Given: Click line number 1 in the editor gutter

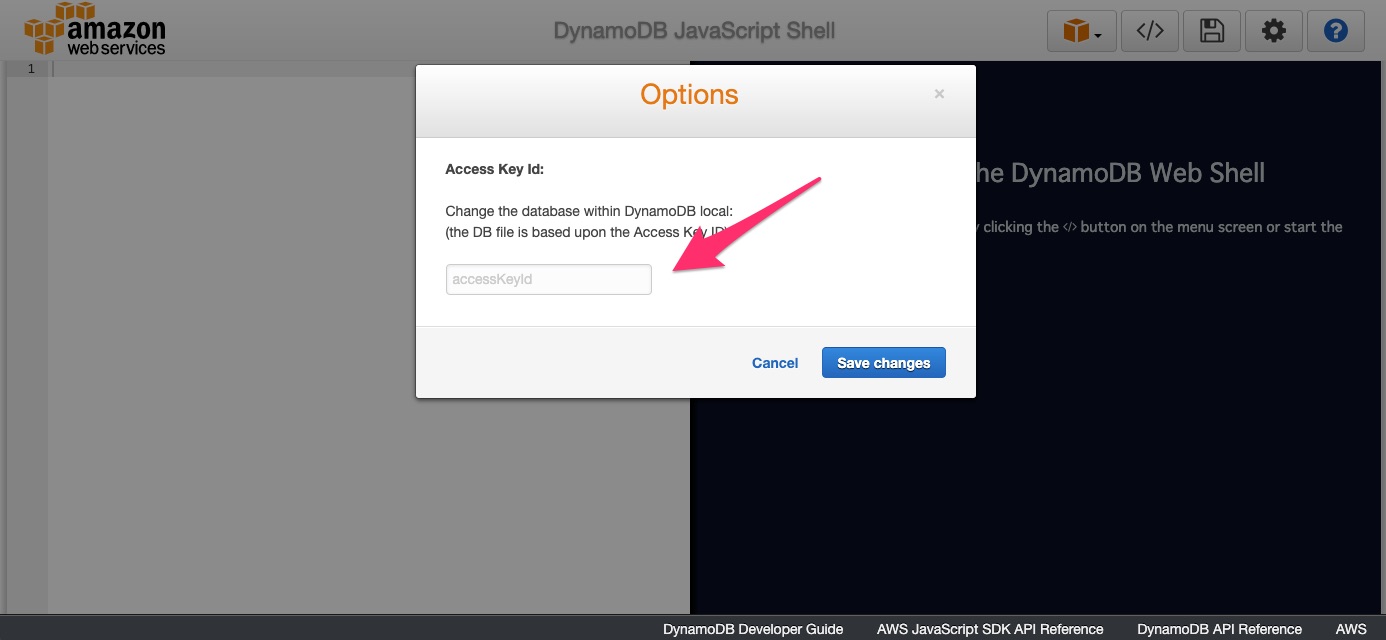Looking at the screenshot, I should point(29,68).
